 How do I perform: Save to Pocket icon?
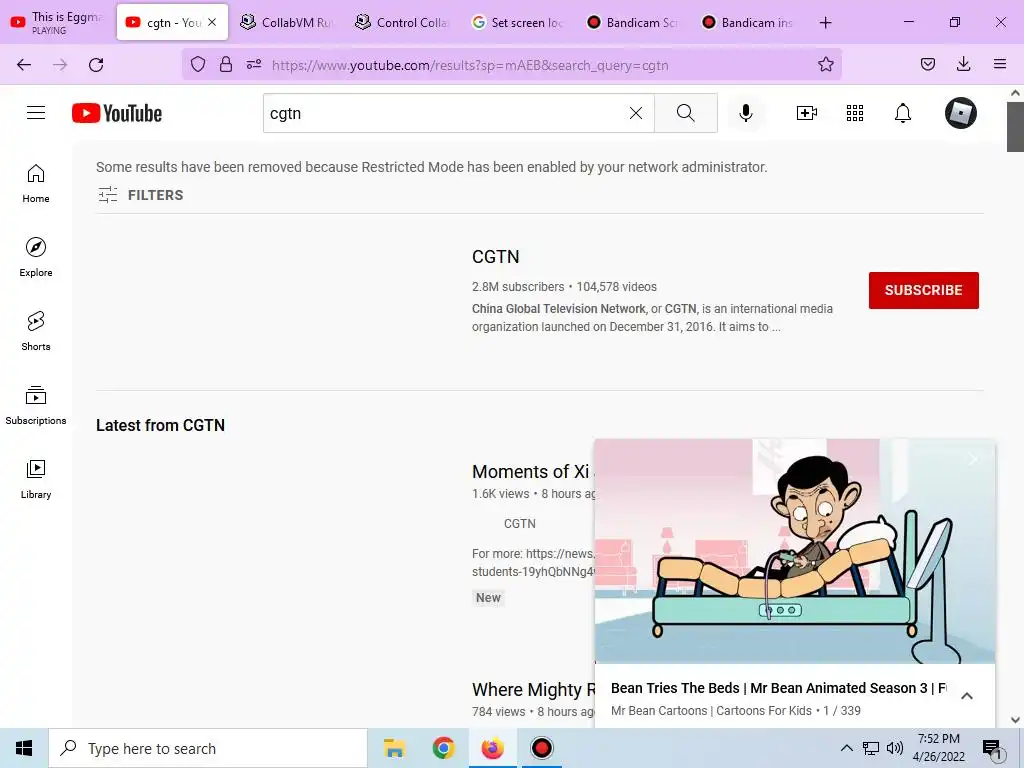click(x=927, y=64)
